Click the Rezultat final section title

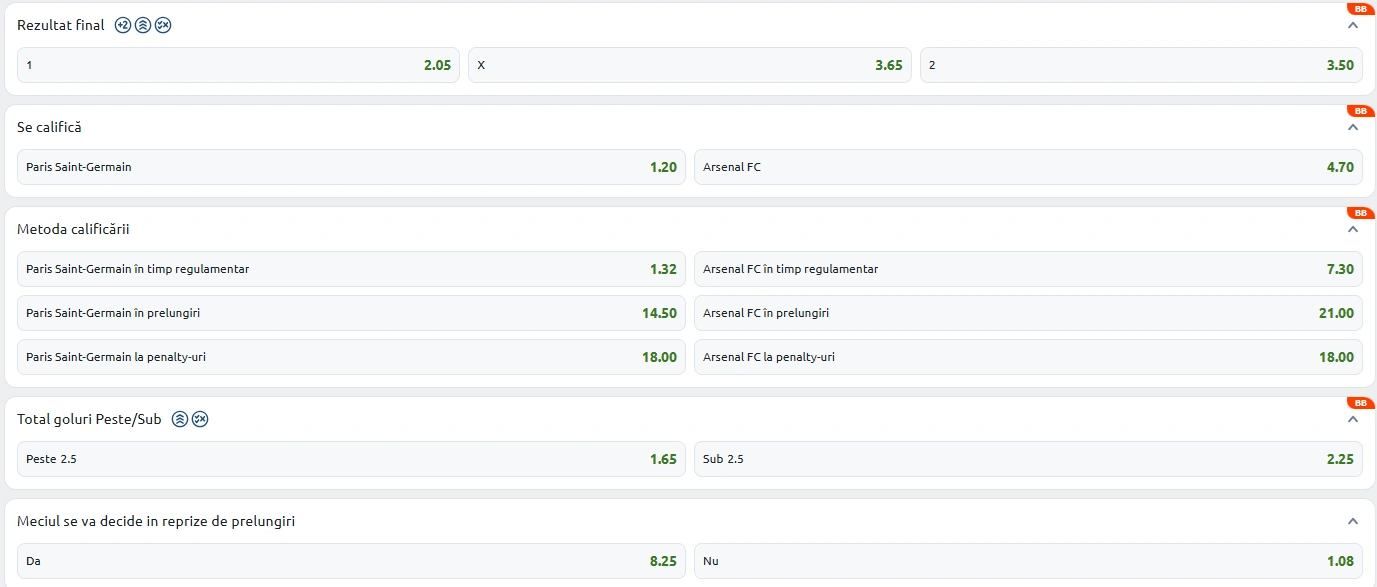[x=61, y=25]
